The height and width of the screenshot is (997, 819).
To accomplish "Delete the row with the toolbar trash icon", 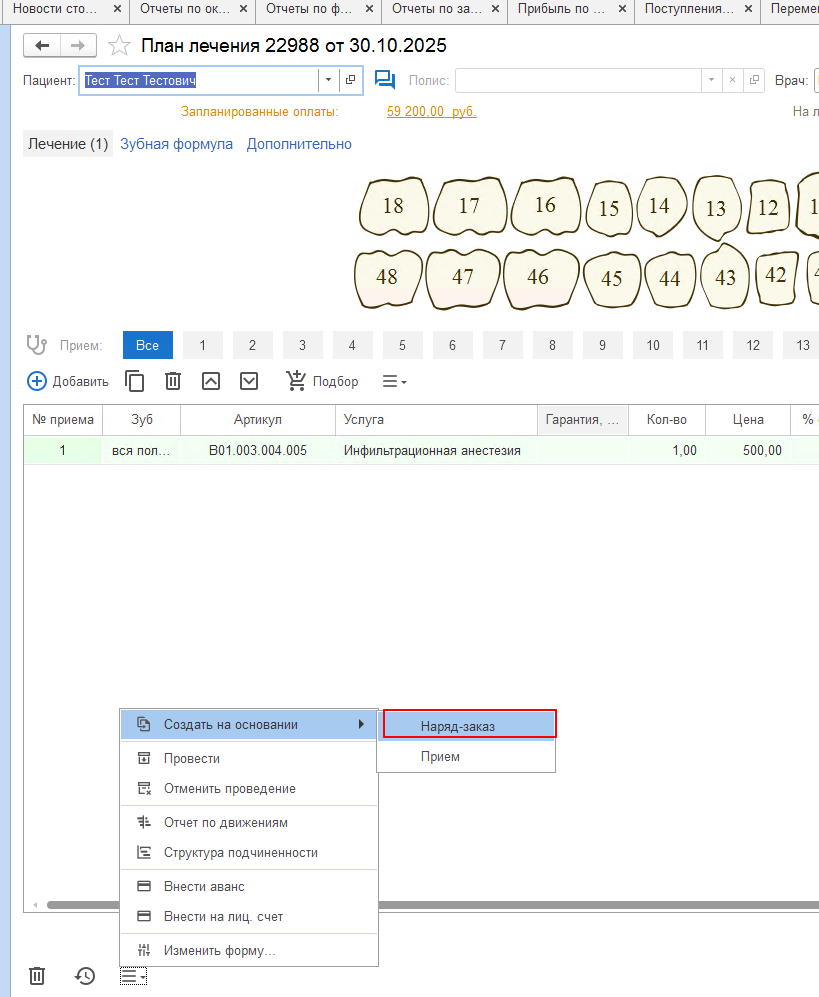I will click(173, 381).
